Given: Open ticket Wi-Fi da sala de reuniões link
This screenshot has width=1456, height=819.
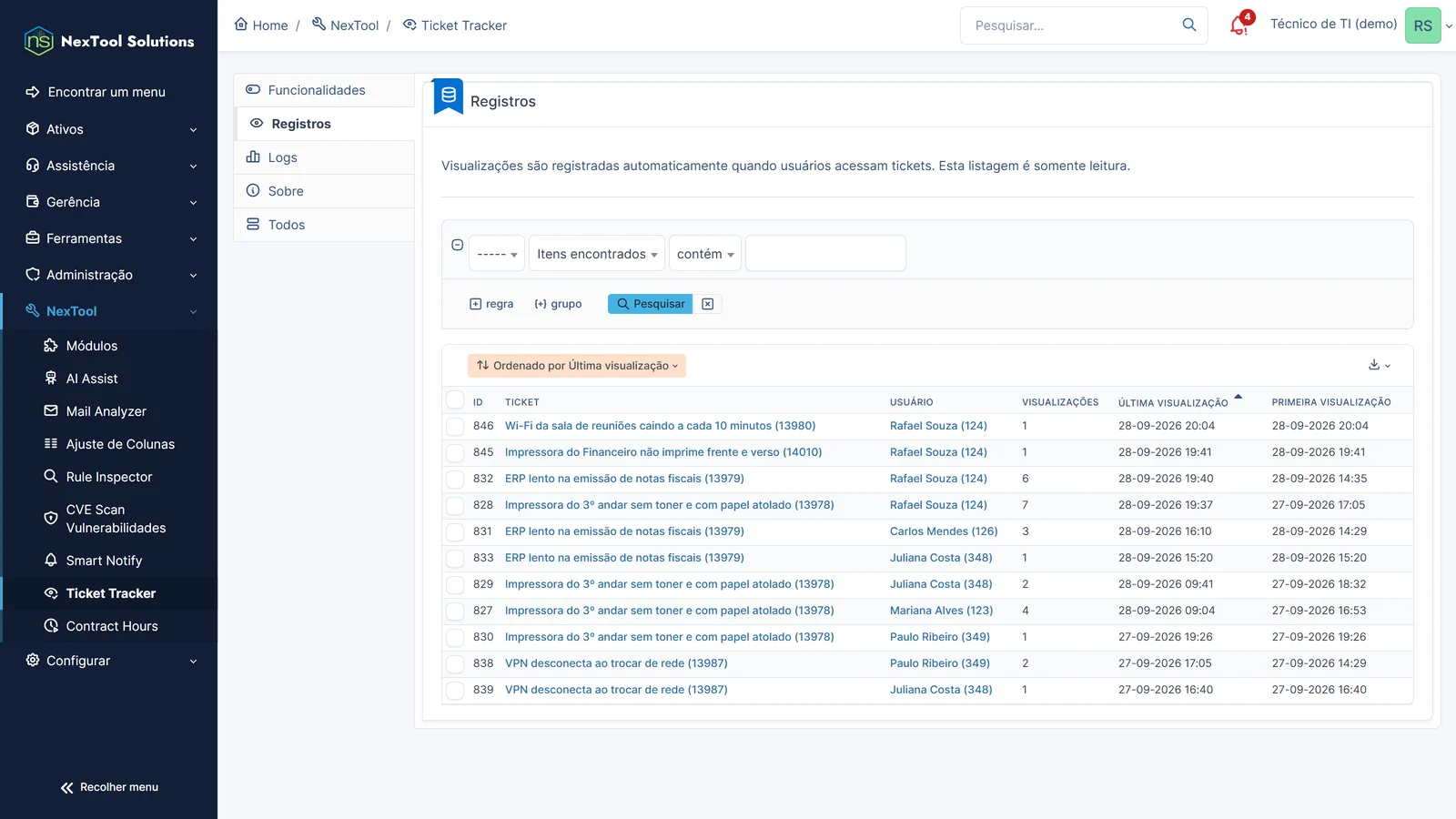Looking at the screenshot, I should pyautogui.click(x=660, y=426).
